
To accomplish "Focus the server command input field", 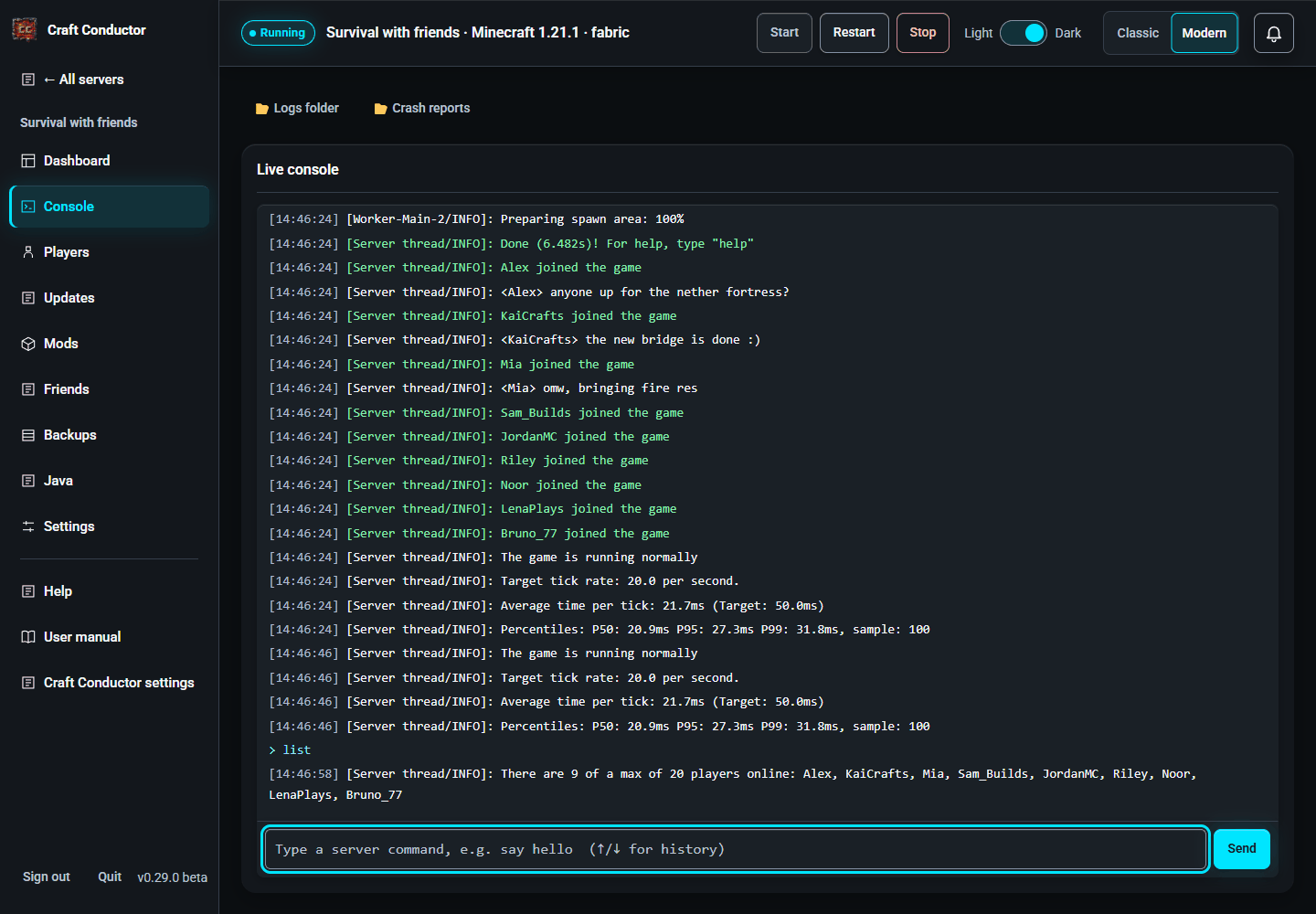I will pyautogui.click(x=736, y=849).
